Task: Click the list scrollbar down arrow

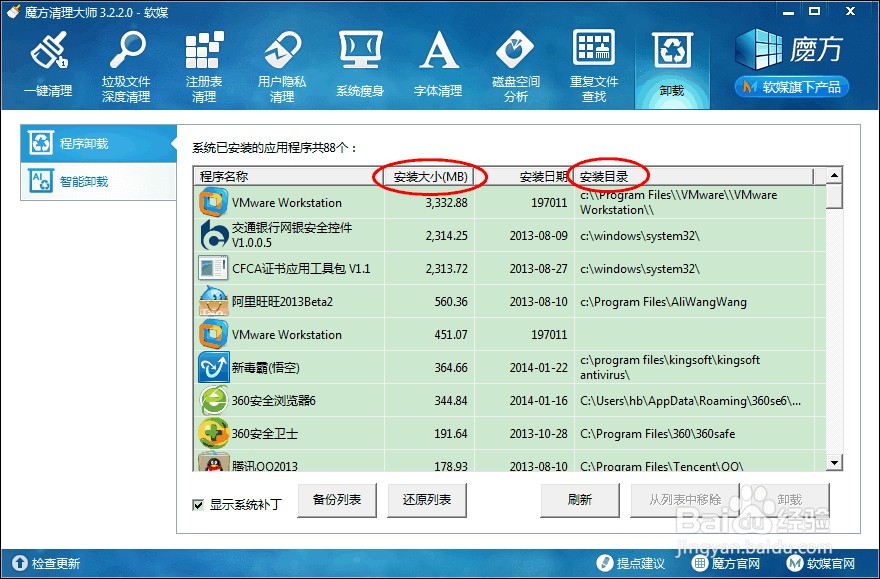Action: (x=835, y=463)
